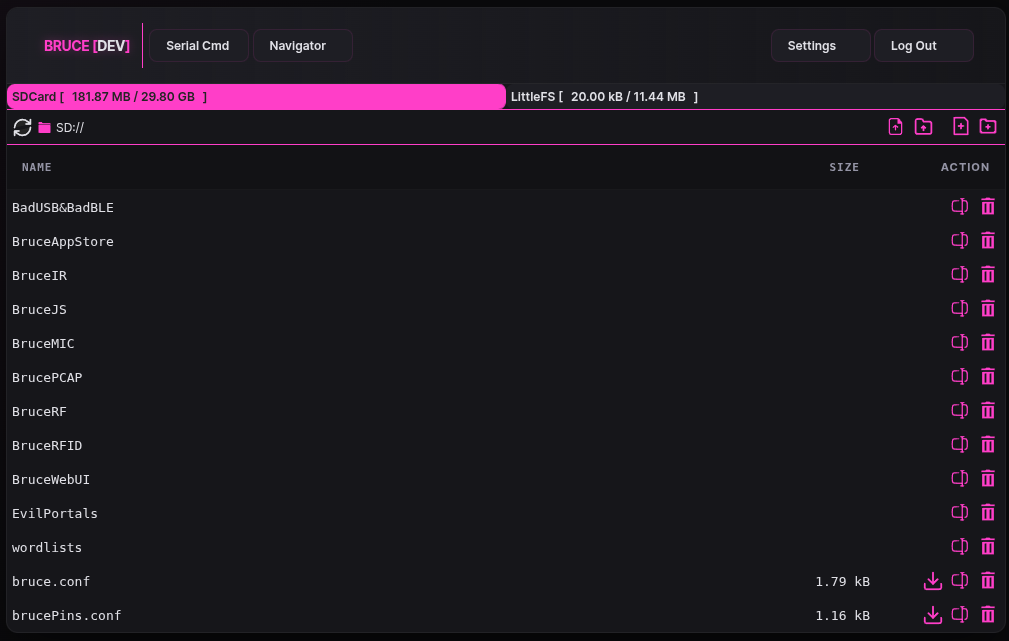Download the brucePins.conf file
Viewport: 1009px width, 641px height.
coord(932,615)
